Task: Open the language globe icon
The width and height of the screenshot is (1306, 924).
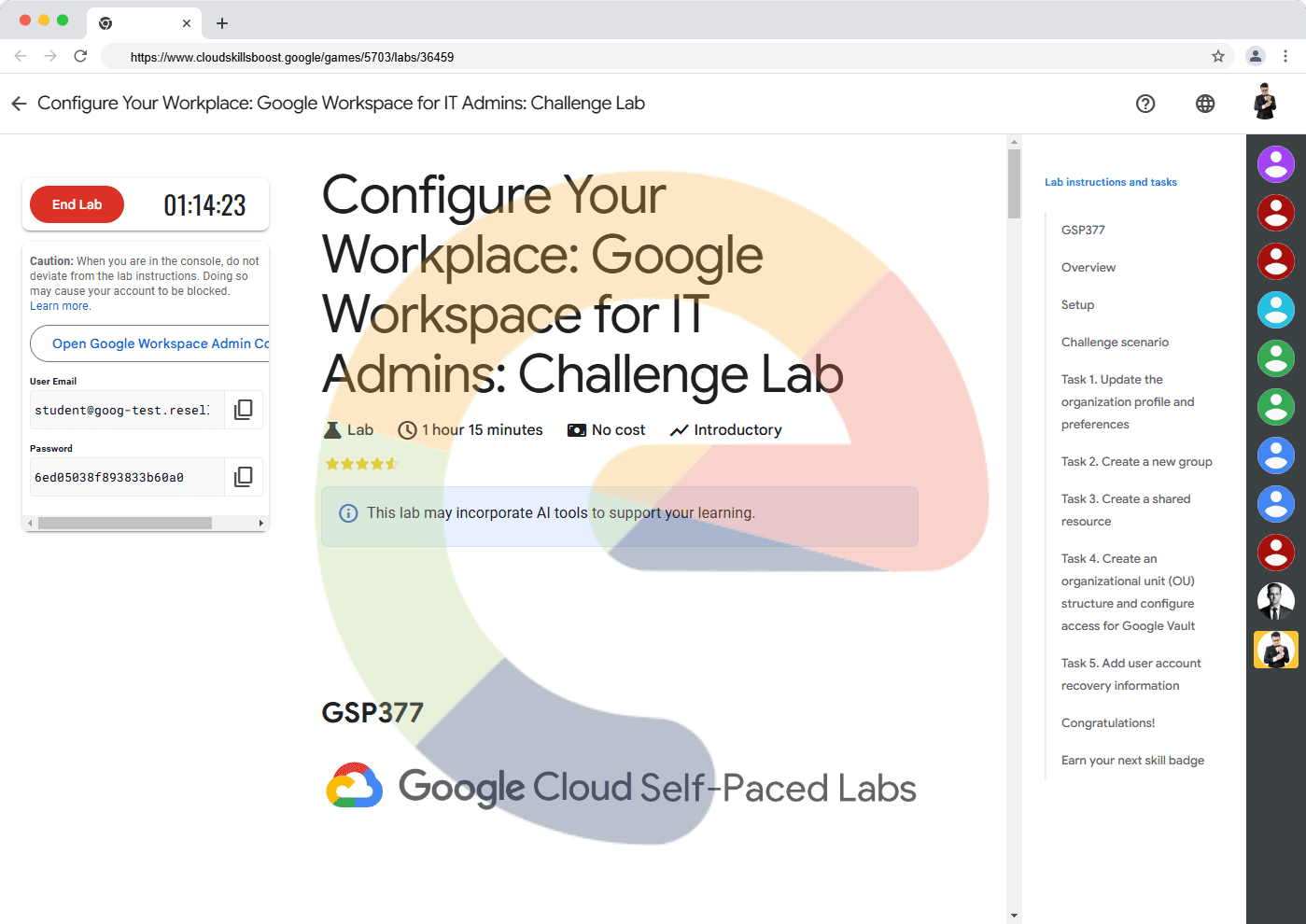Action: pyautogui.click(x=1205, y=104)
